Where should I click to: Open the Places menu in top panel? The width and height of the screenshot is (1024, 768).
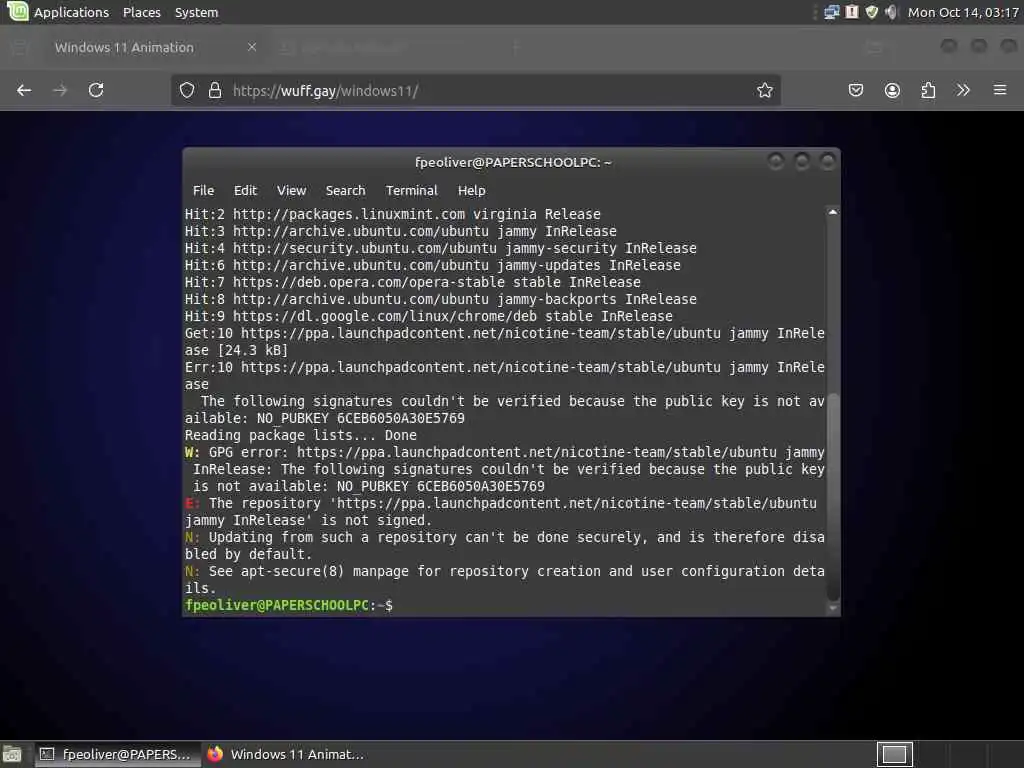click(x=142, y=12)
